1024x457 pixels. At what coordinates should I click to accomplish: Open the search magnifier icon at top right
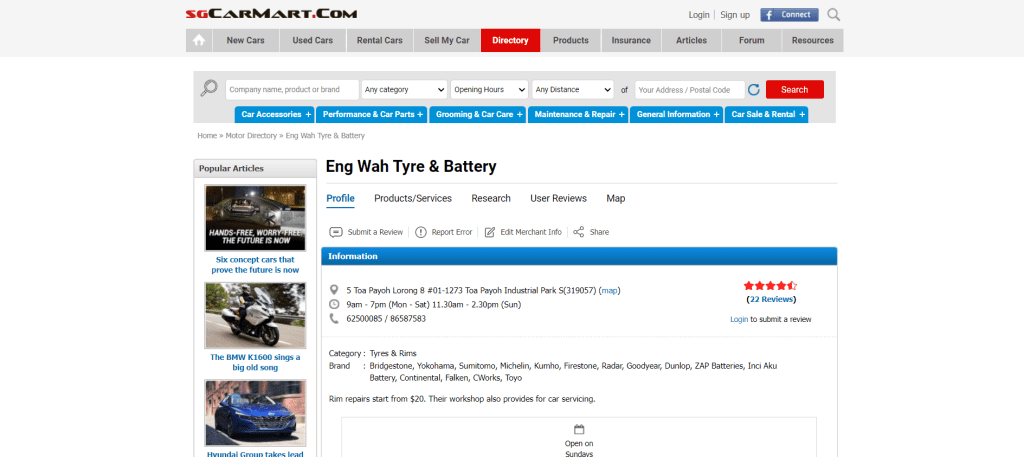pos(834,14)
